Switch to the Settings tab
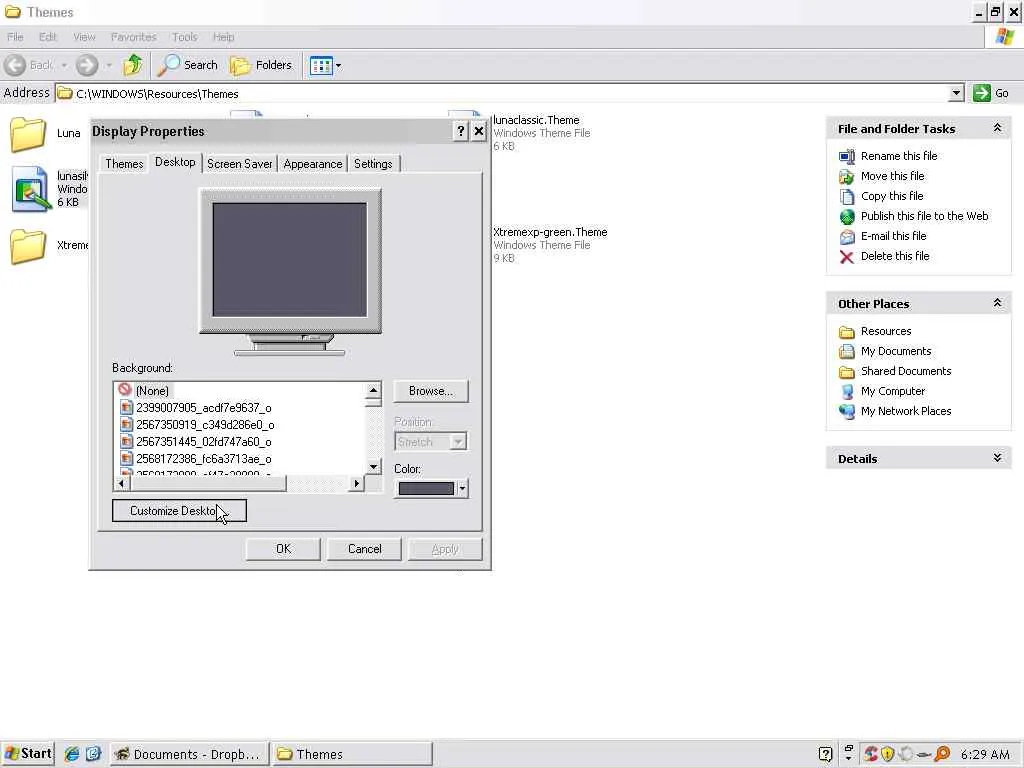1024x768 pixels. [x=373, y=164]
